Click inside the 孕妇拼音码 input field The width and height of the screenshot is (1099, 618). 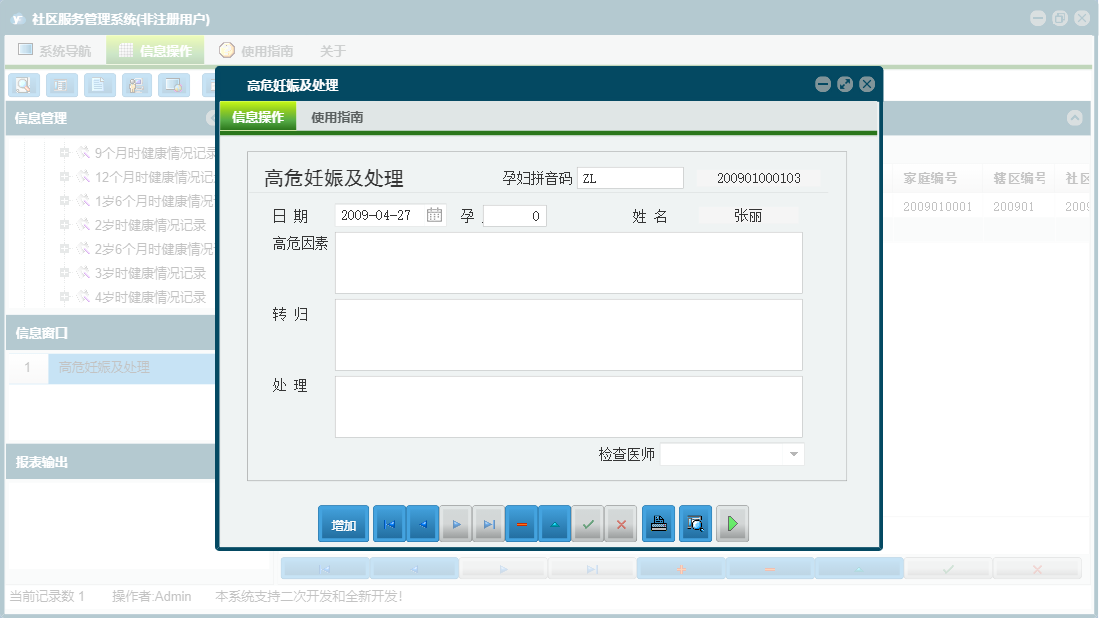click(630, 177)
